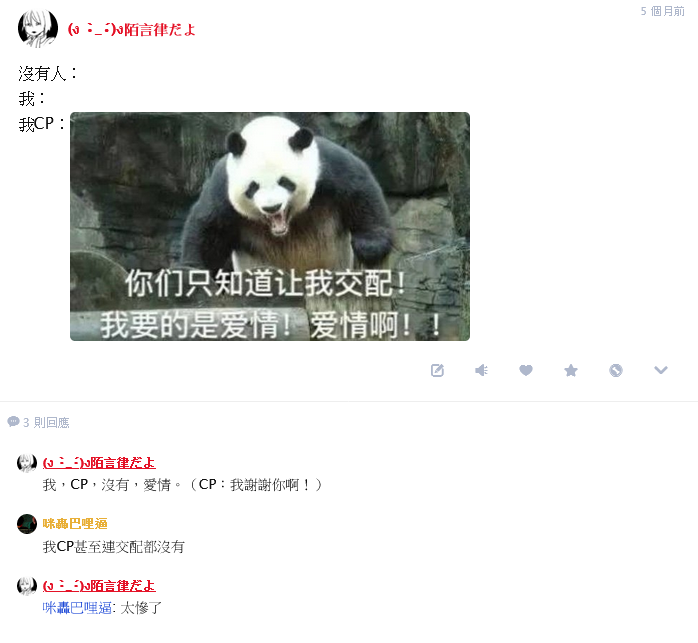Open author name 陌言律だよ in post header
The height and width of the screenshot is (643, 698).
[x=131, y=30]
